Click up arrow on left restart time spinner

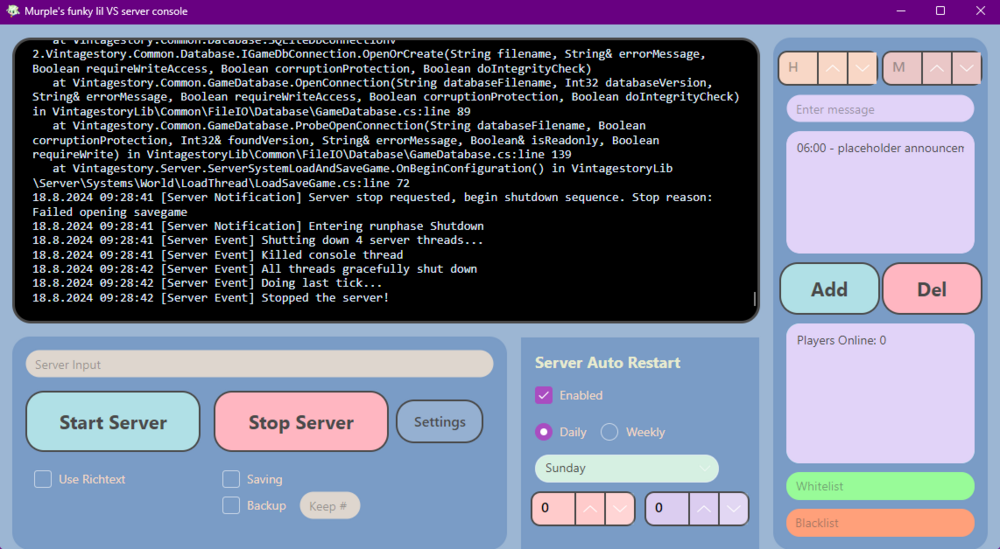(590, 508)
